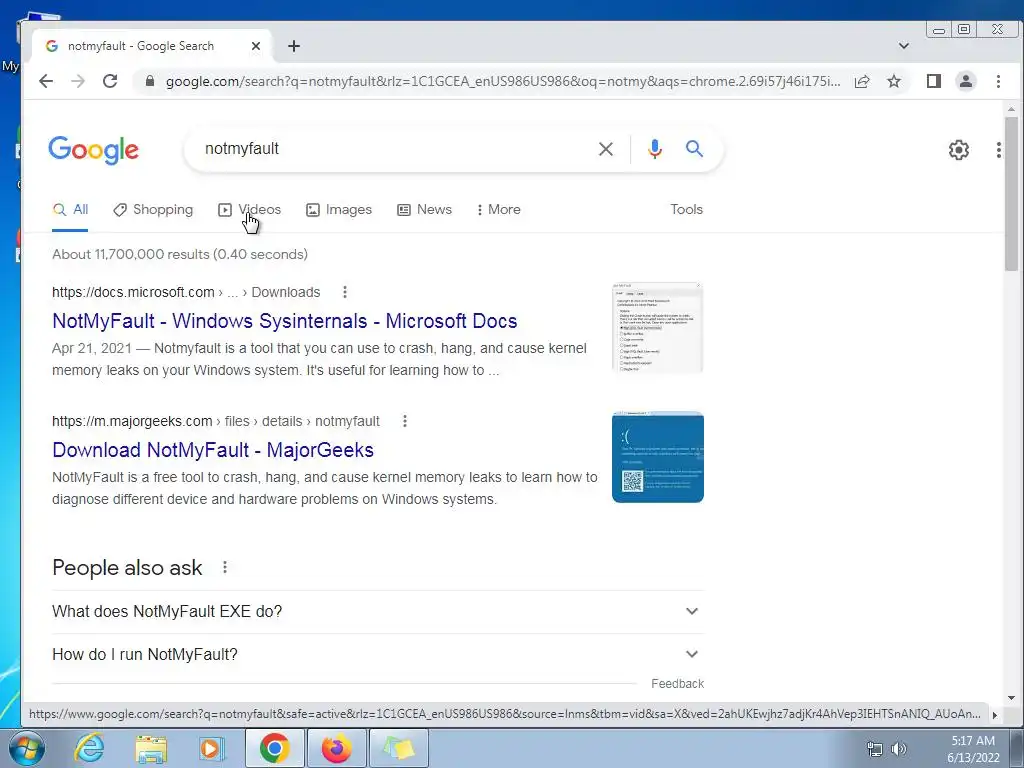Open the sticky notes taskbar button
The height and width of the screenshot is (768, 1024).
pyautogui.click(x=399, y=748)
